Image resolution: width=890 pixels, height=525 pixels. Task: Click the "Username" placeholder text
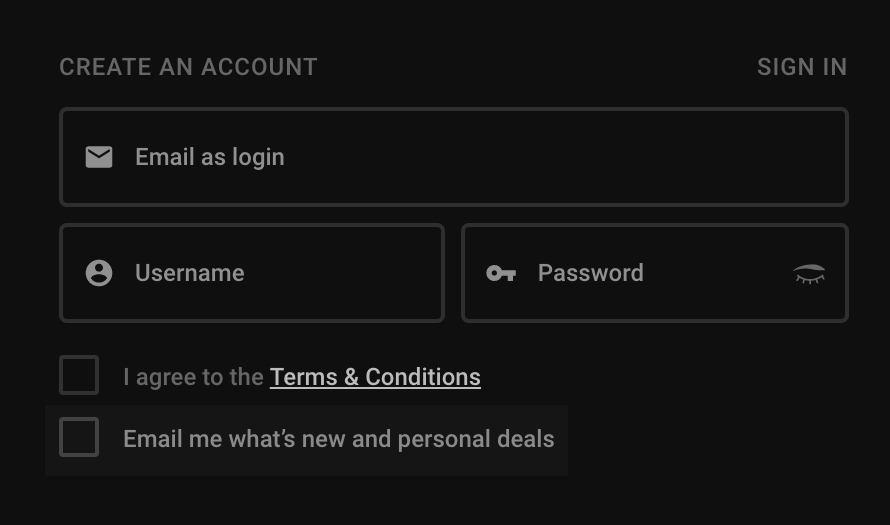click(190, 273)
